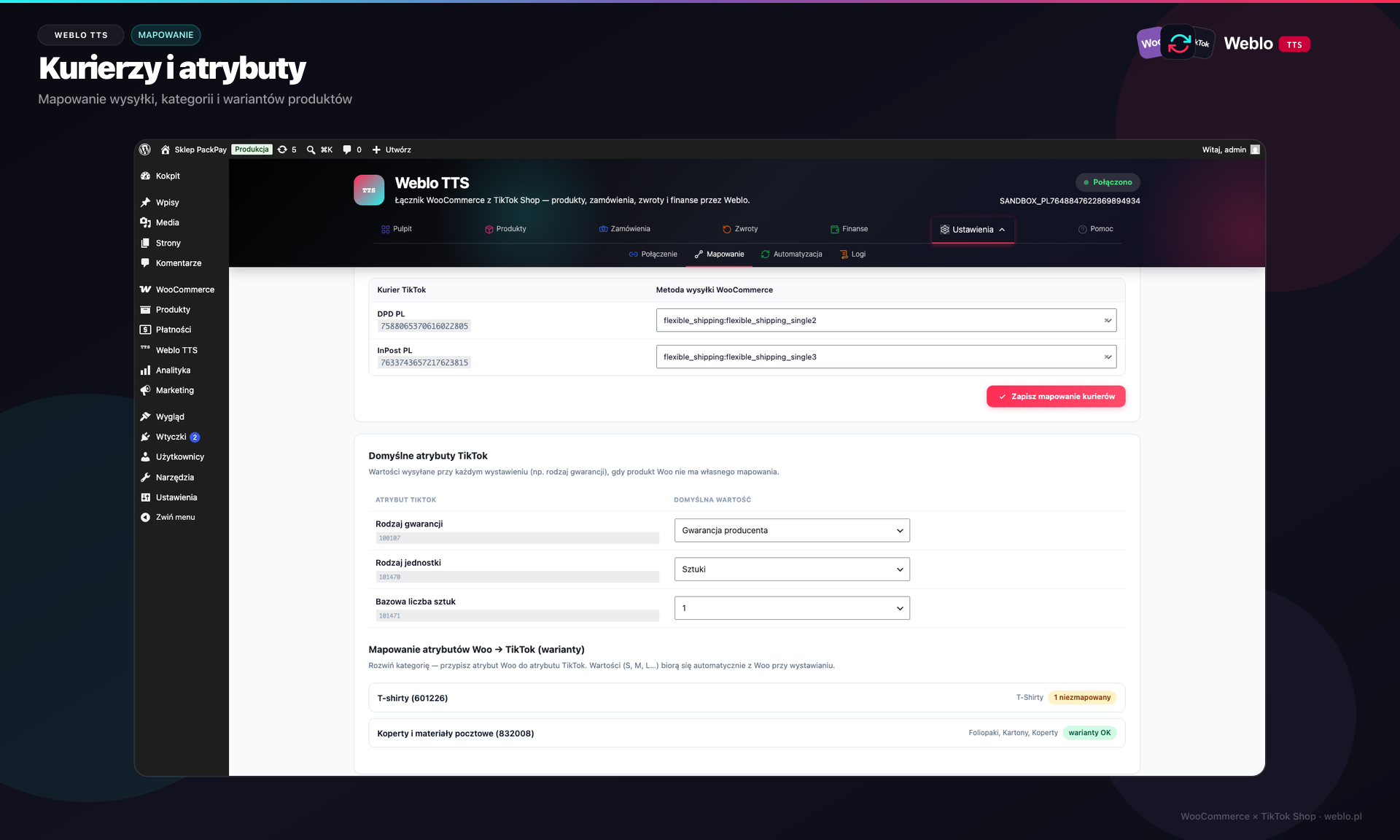This screenshot has width=1400, height=840.
Task: Expand the T-shirty (601226) category row
Action: 747,698
